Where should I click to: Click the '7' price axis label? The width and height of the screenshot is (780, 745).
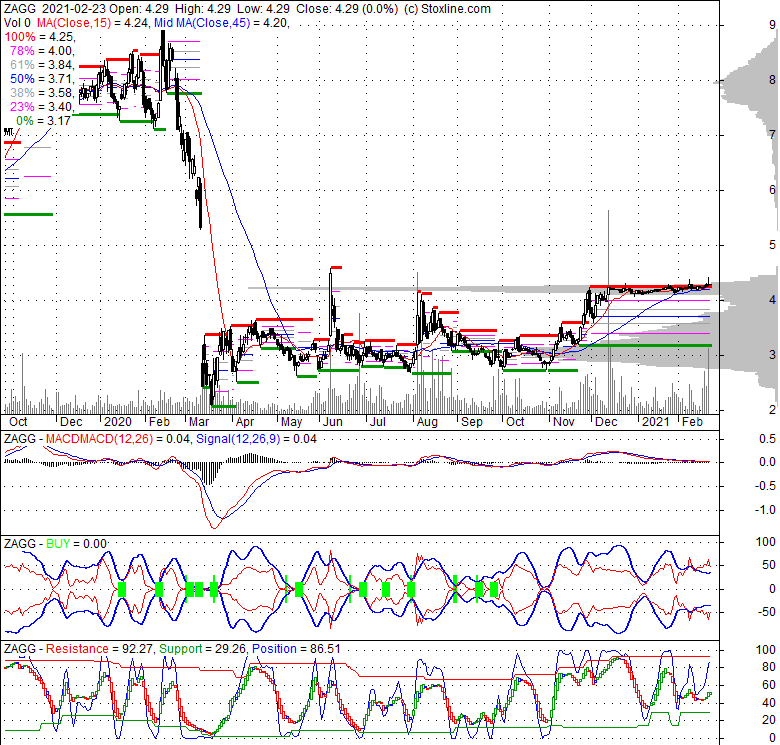click(772, 135)
